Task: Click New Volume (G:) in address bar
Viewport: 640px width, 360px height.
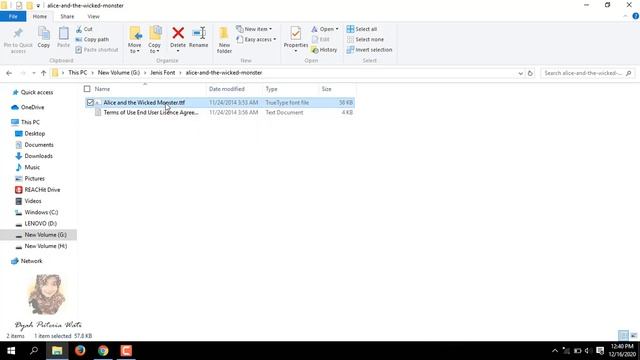Action: pyautogui.click(x=119, y=73)
